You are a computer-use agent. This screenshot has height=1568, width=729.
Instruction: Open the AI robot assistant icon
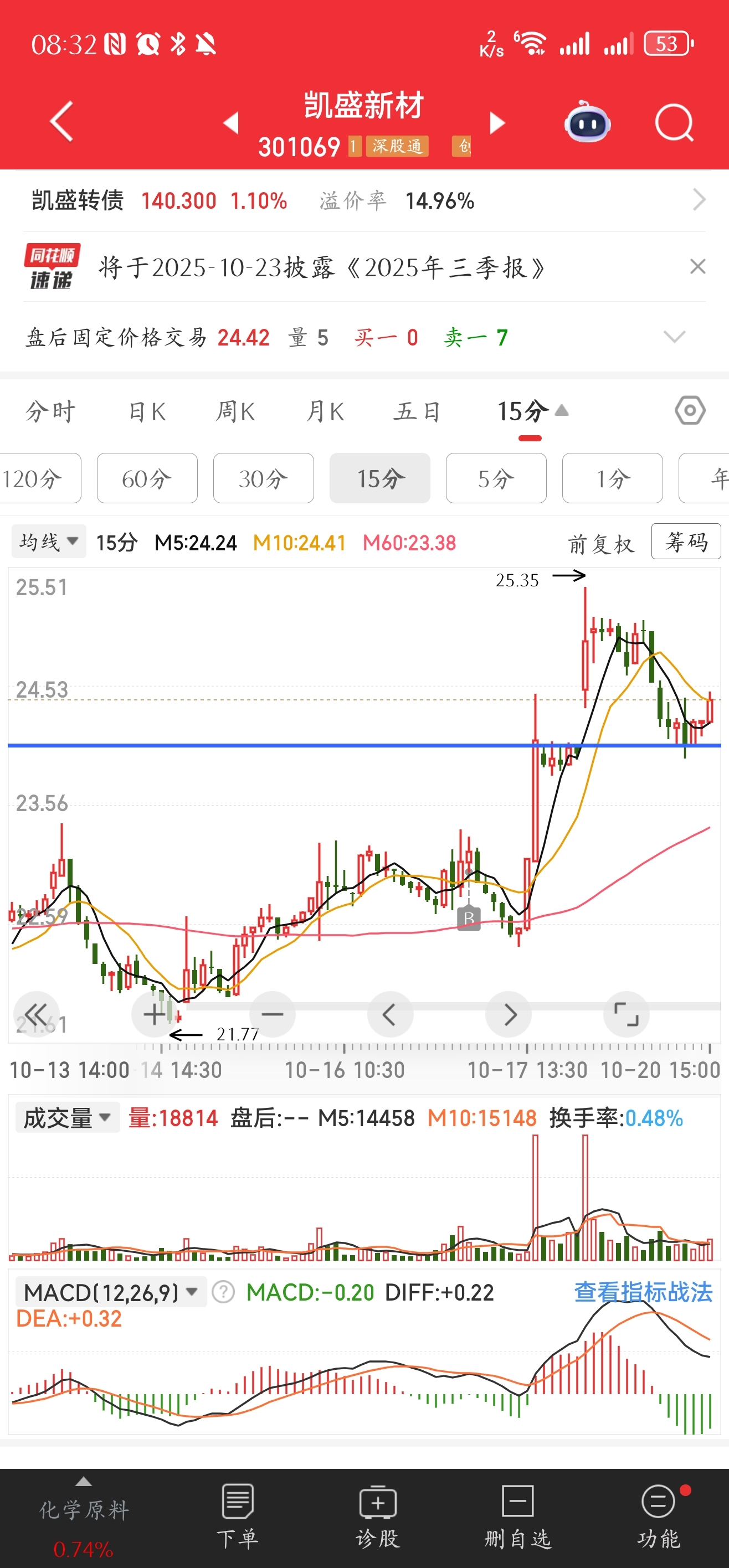[587, 123]
